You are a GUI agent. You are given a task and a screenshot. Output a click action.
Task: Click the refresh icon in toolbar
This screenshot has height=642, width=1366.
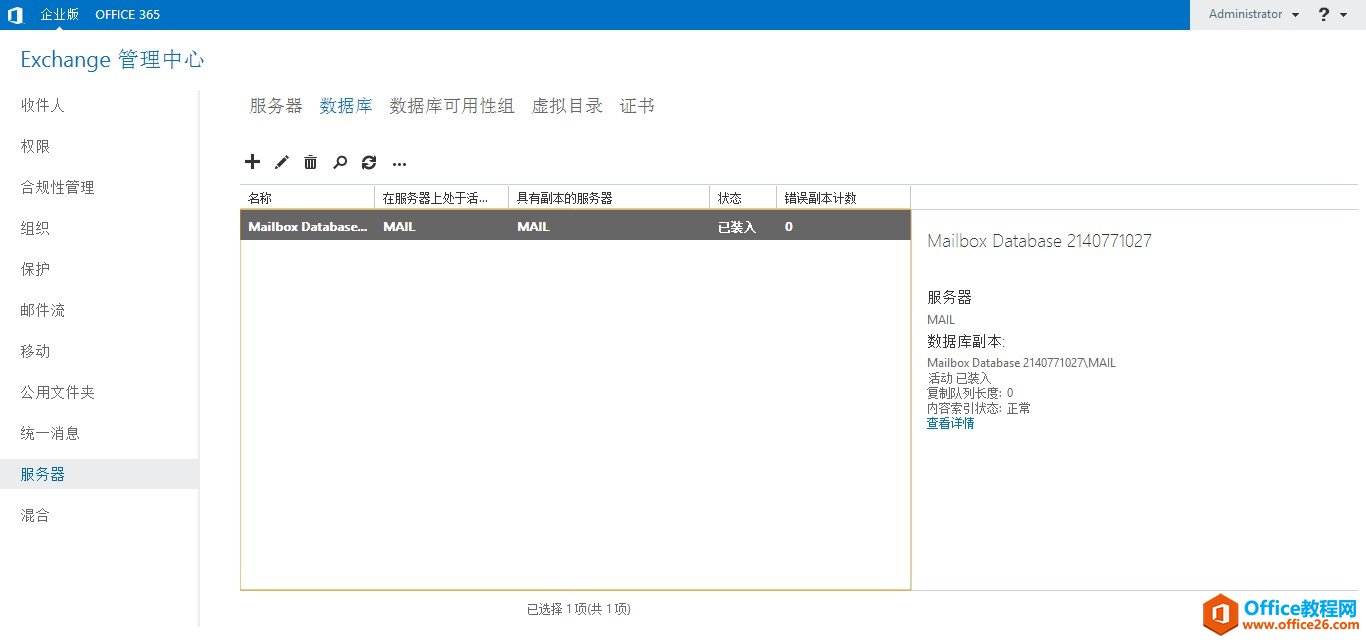(x=369, y=162)
